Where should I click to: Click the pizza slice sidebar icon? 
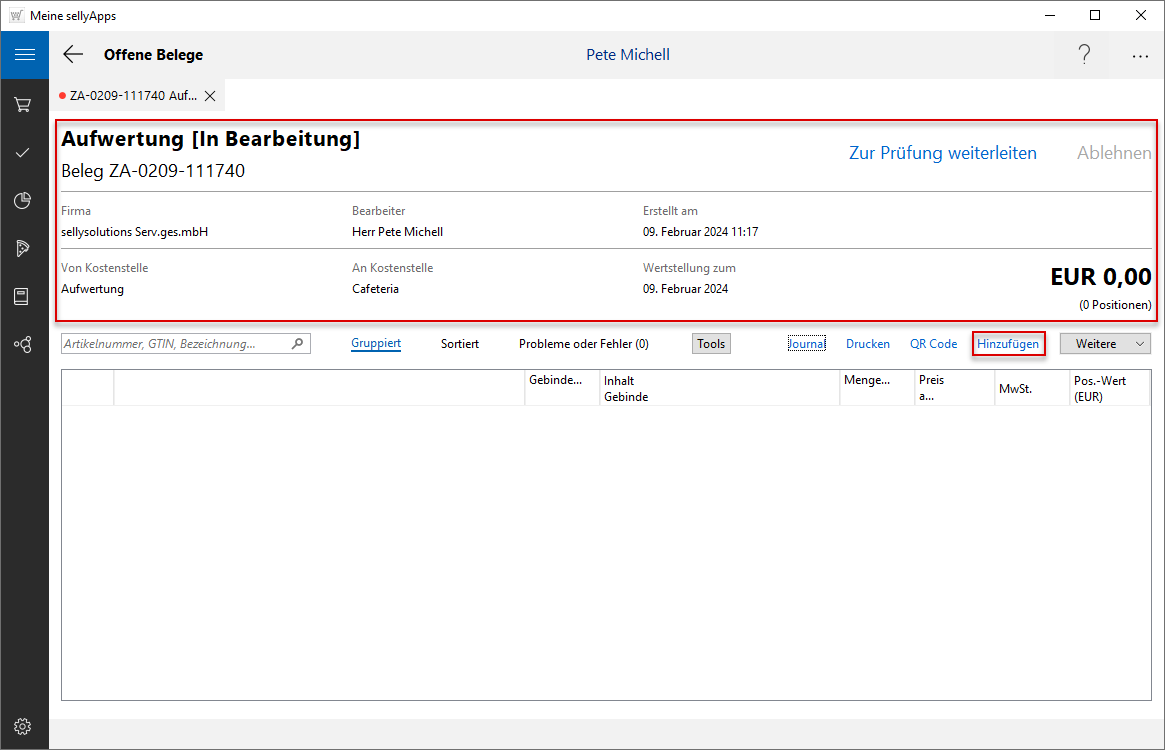pyautogui.click(x=24, y=249)
